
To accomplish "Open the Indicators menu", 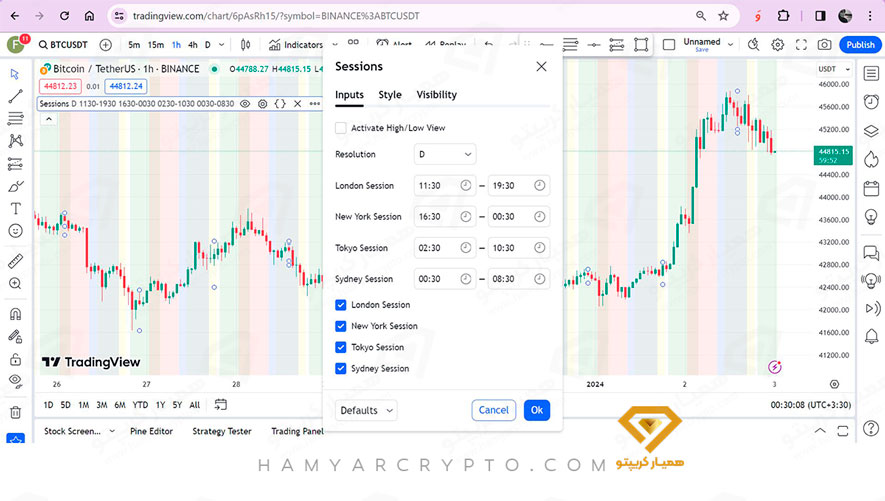I will coord(296,45).
